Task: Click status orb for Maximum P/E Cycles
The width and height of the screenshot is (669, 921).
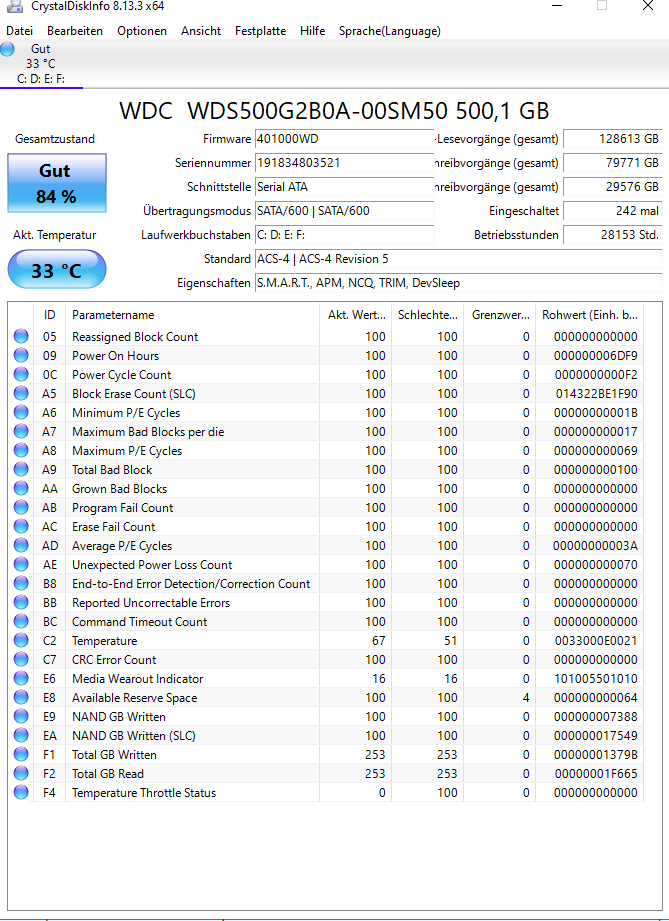Action: pyautogui.click(x=21, y=450)
